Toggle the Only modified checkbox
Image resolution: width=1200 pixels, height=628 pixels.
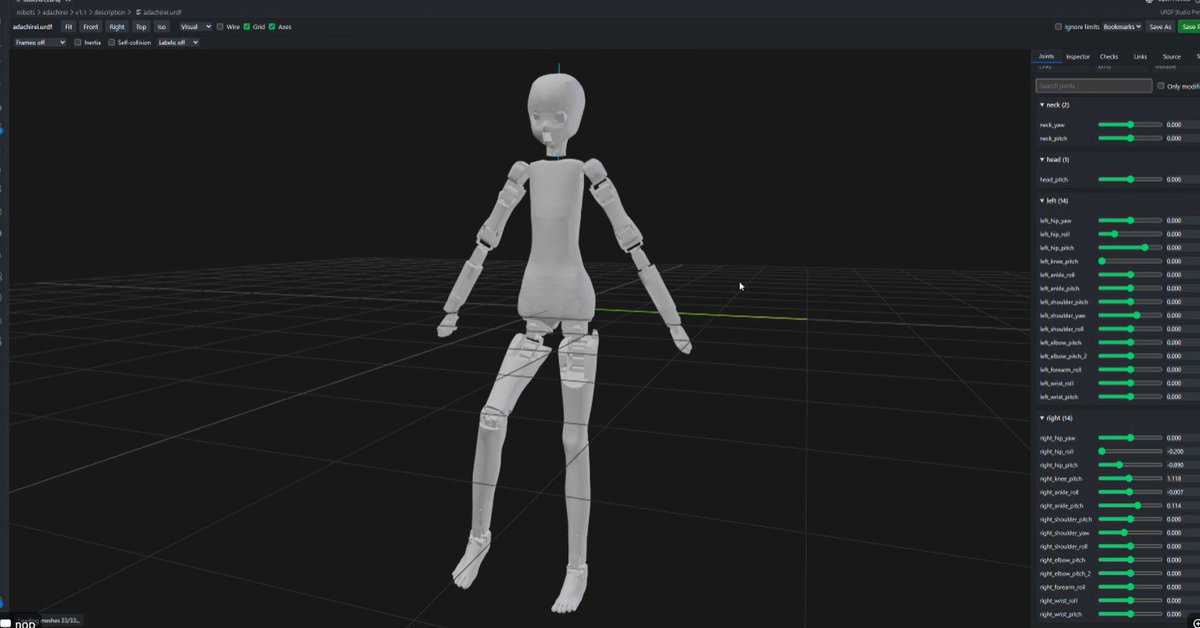coord(1161,86)
